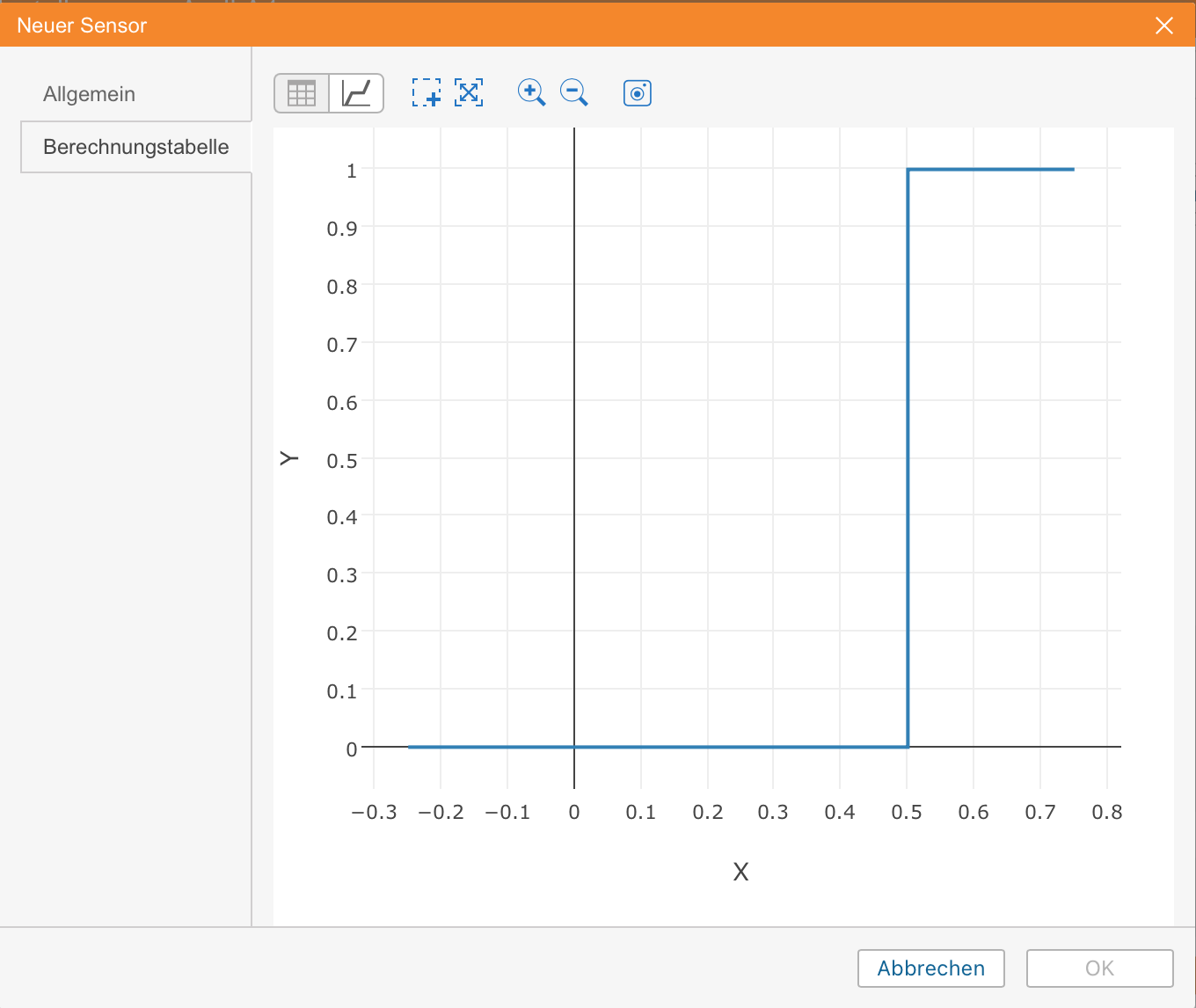
Task: Click the 0.9 tick label on Y axis
Action: (x=342, y=229)
